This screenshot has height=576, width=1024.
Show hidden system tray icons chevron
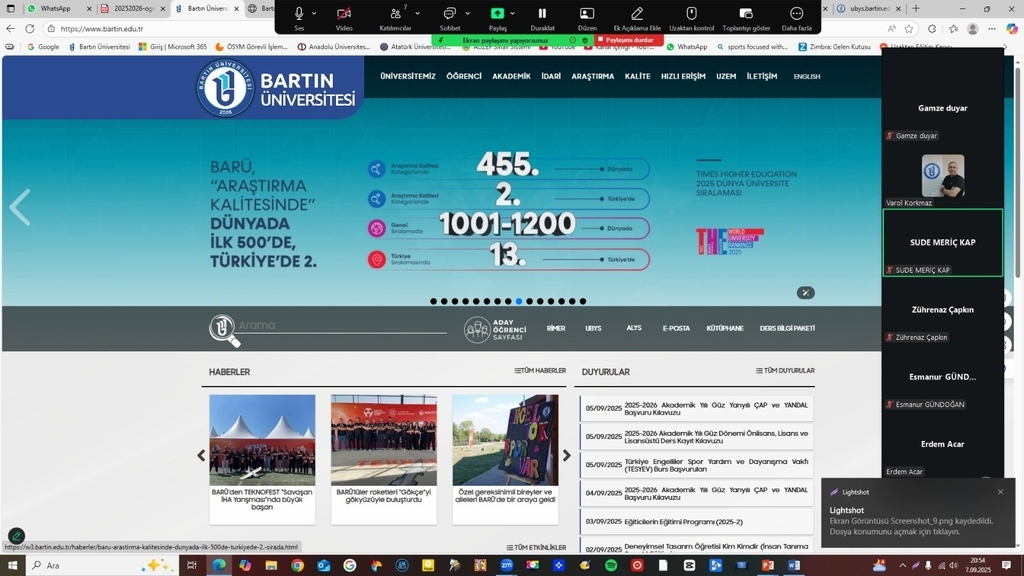(x=903, y=566)
